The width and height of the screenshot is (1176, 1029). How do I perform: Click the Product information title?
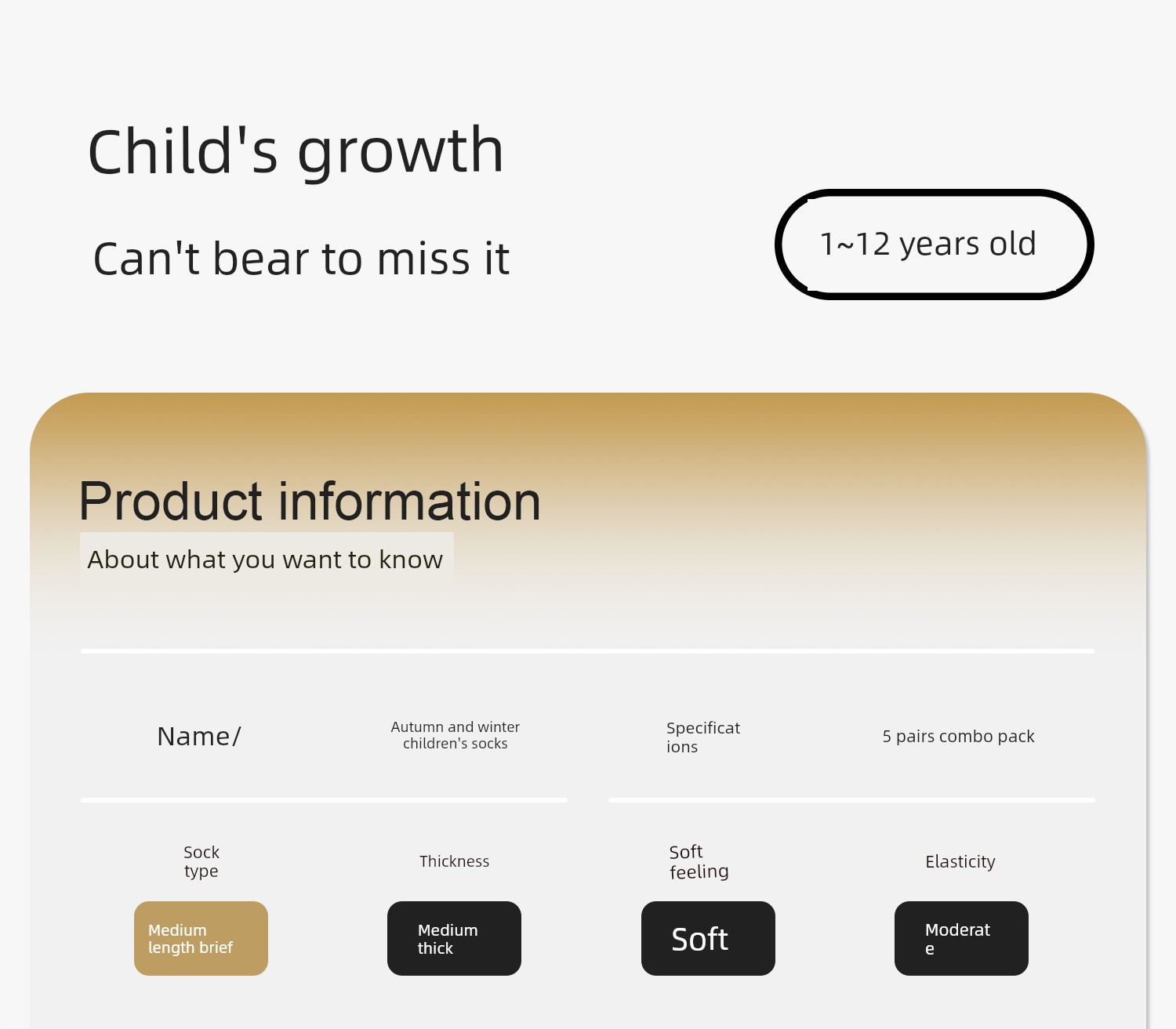(310, 502)
